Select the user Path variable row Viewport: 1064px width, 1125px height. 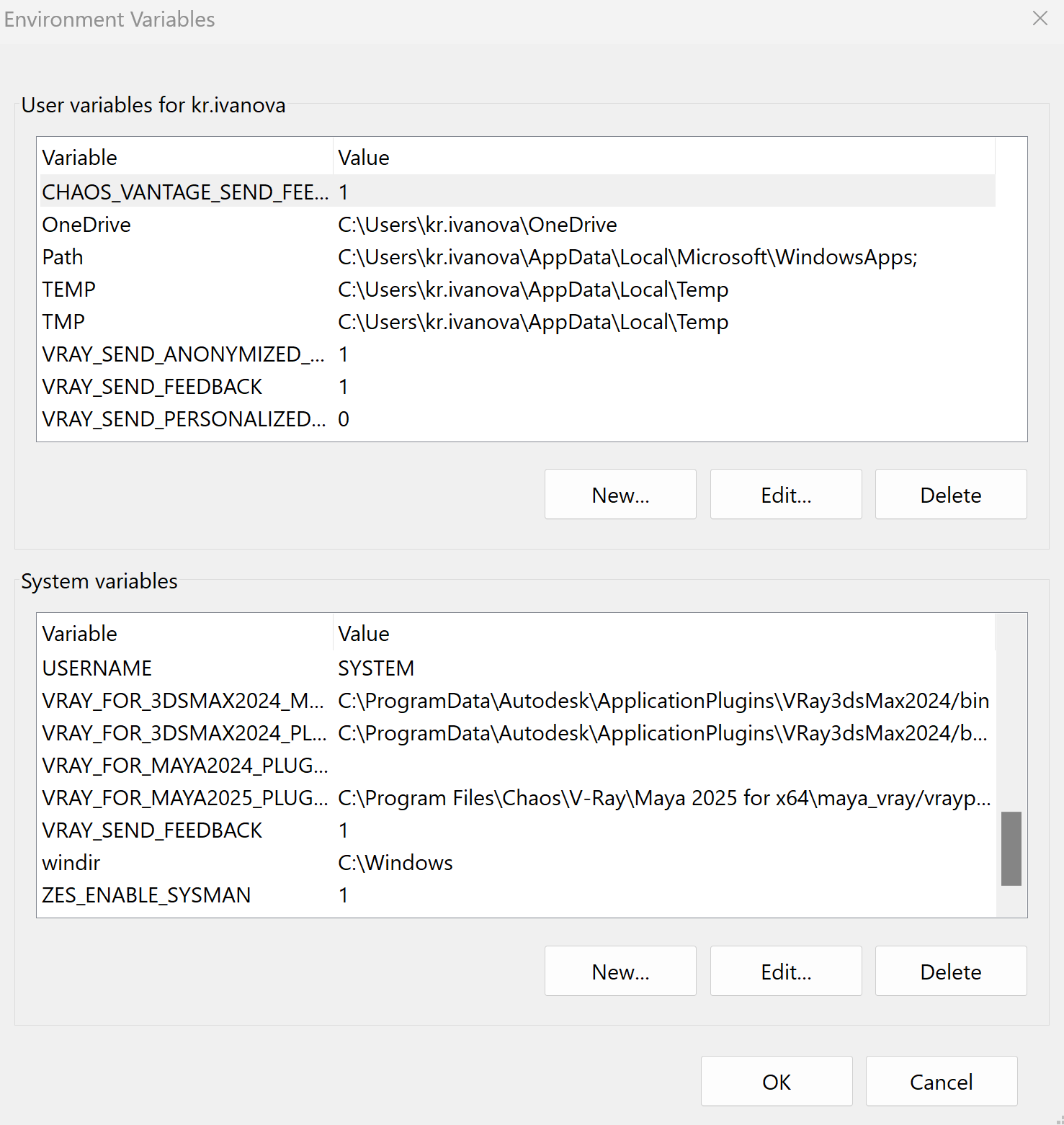(517, 256)
